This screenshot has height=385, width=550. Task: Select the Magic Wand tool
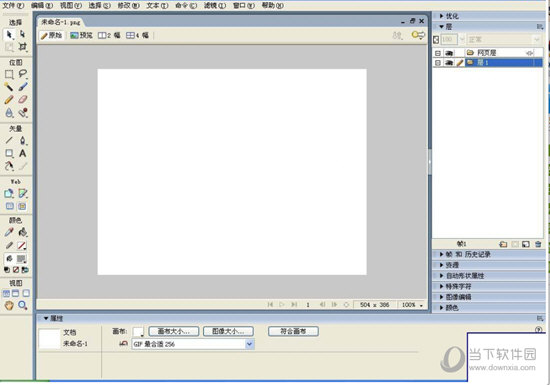(x=9, y=87)
